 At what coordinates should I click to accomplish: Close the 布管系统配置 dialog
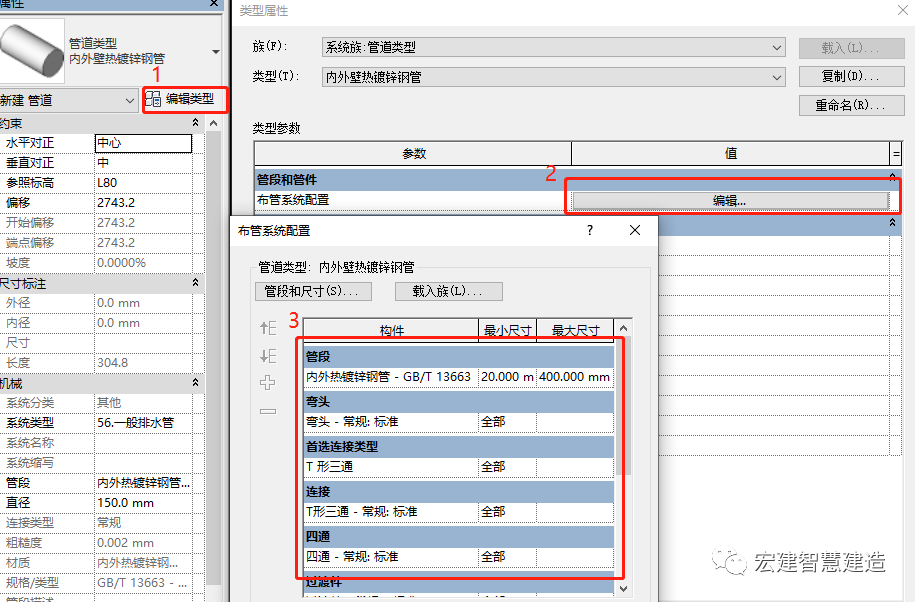[x=635, y=230]
